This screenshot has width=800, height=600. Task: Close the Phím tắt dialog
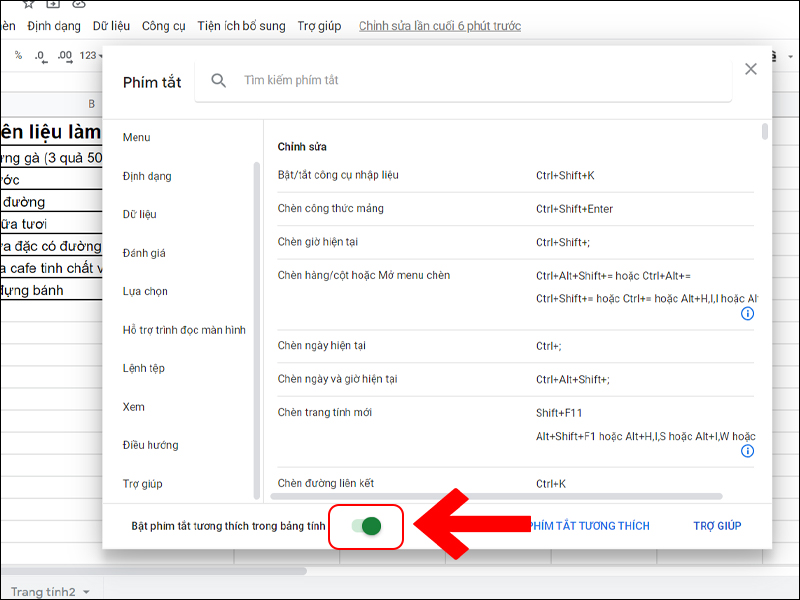point(751,69)
